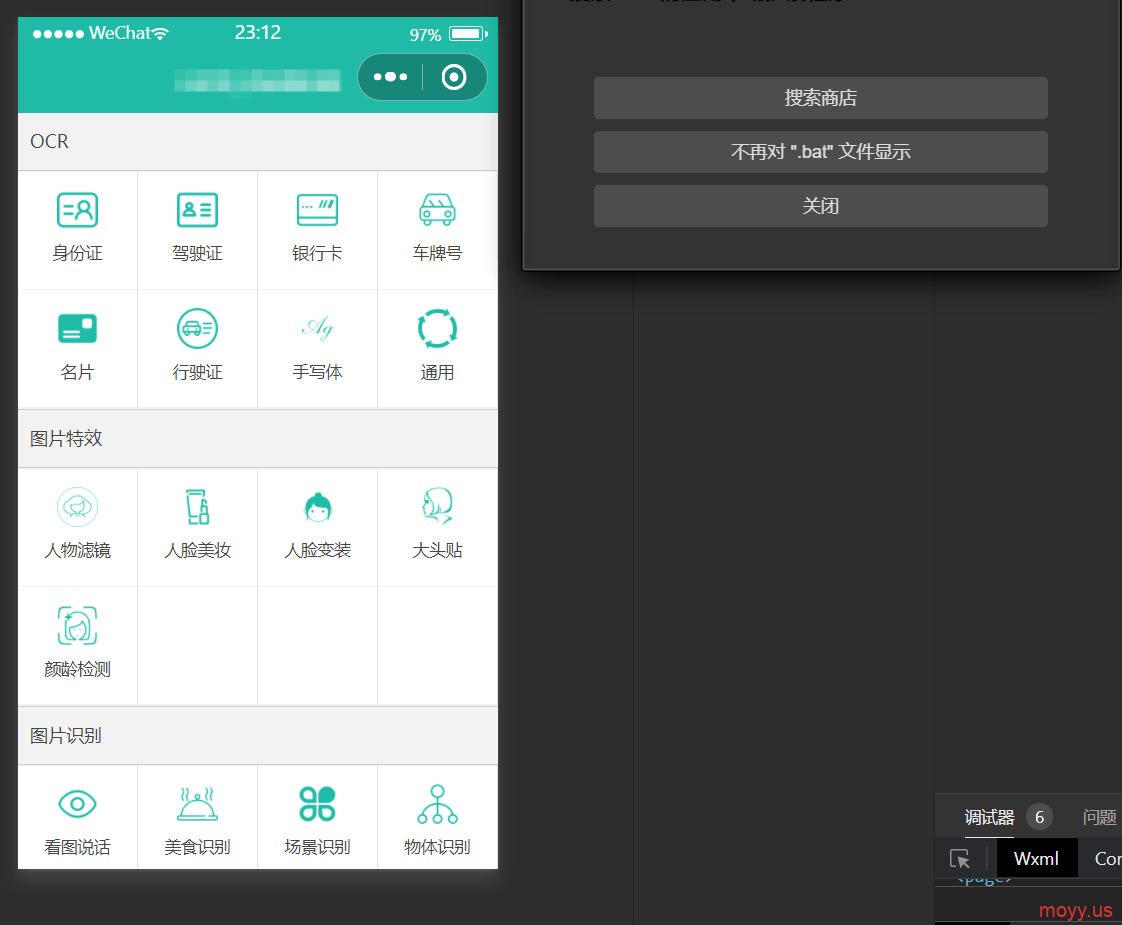
Task: Click the 搜索商店 button
Action: click(821, 98)
